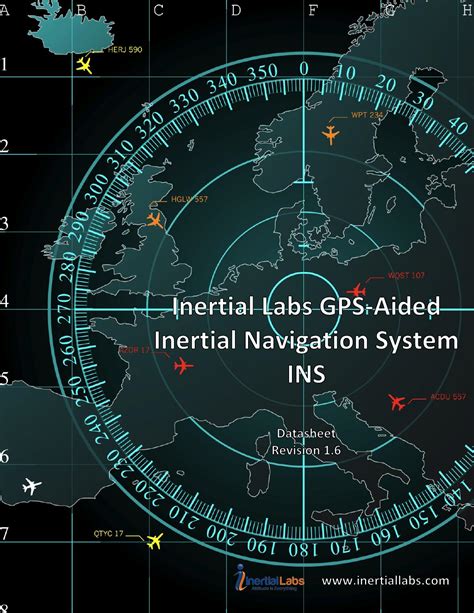Click the grid column letter F
This screenshot has height=613, width=474.
tap(313, 11)
